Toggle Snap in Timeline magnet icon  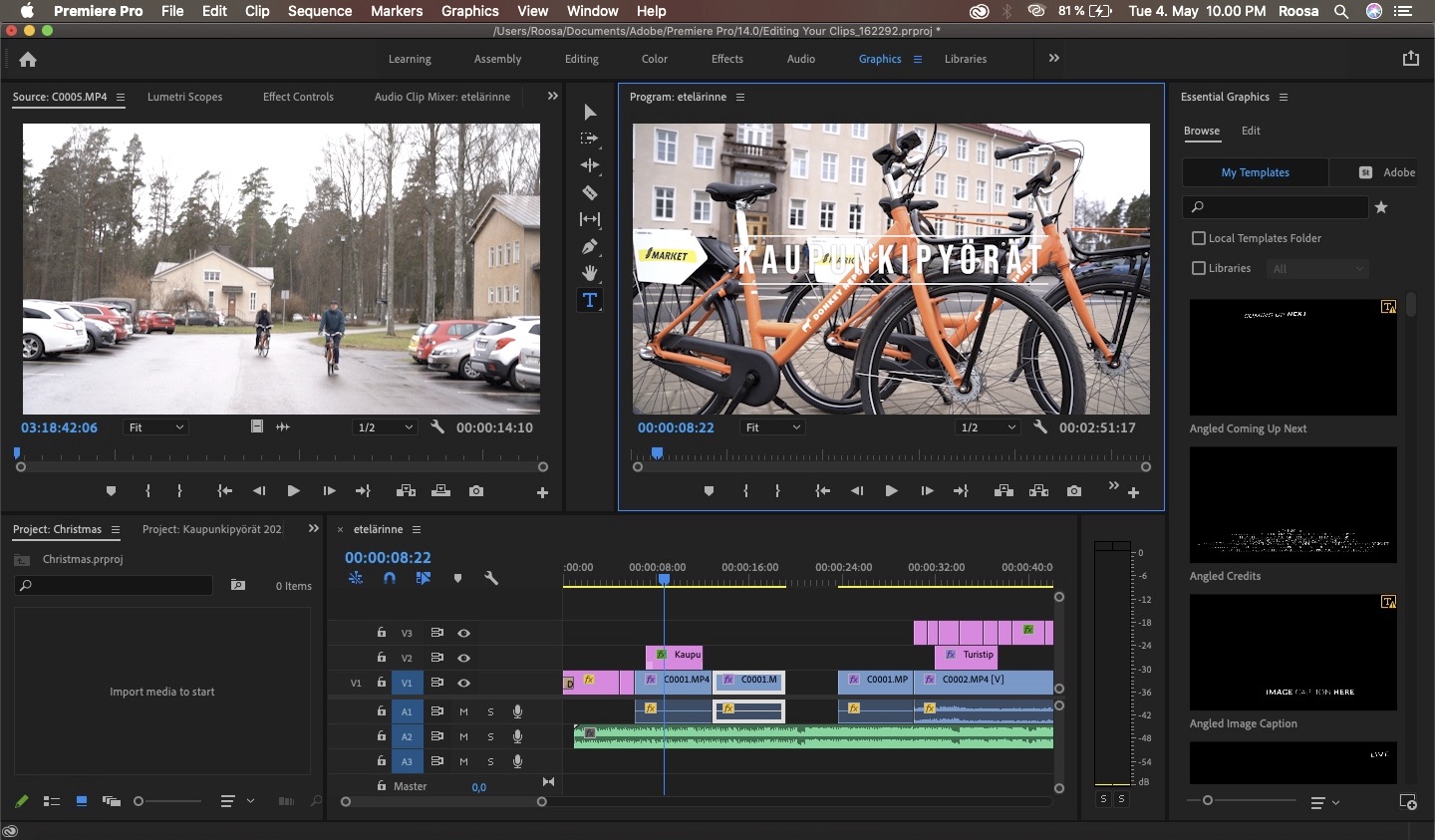point(390,578)
